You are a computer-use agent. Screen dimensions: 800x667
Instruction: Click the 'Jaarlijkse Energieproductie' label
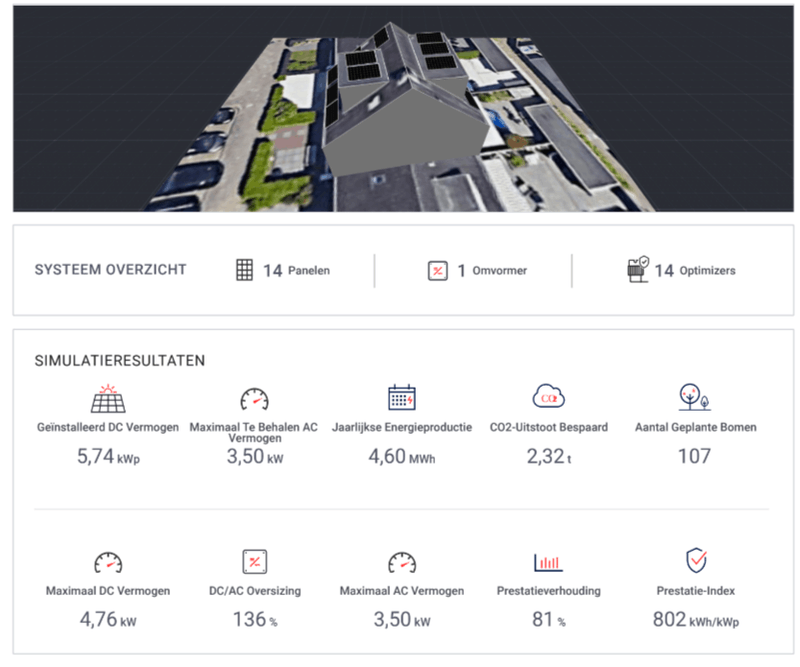coord(402,427)
